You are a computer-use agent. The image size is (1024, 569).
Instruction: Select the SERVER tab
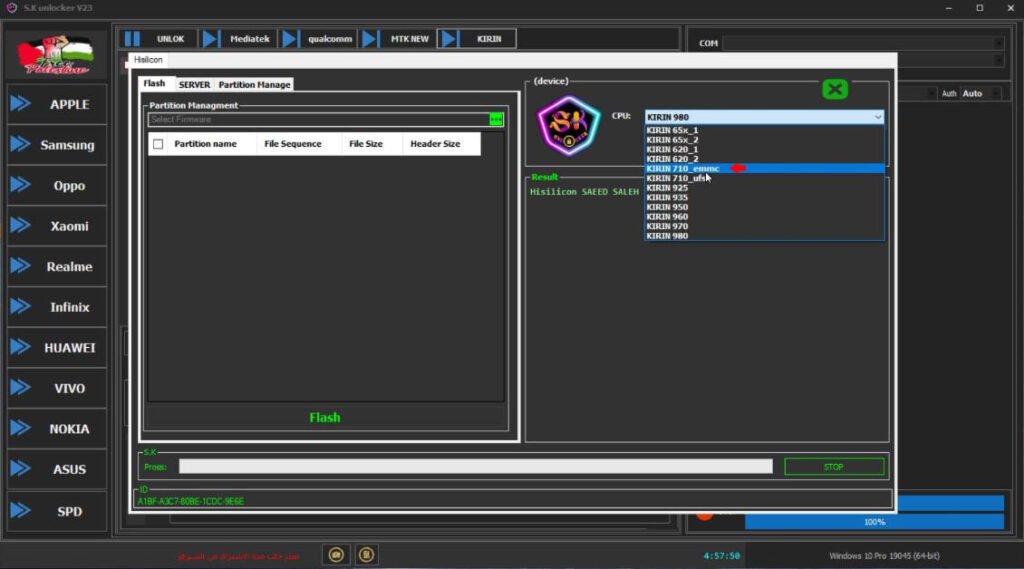click(x=194, y=85)
